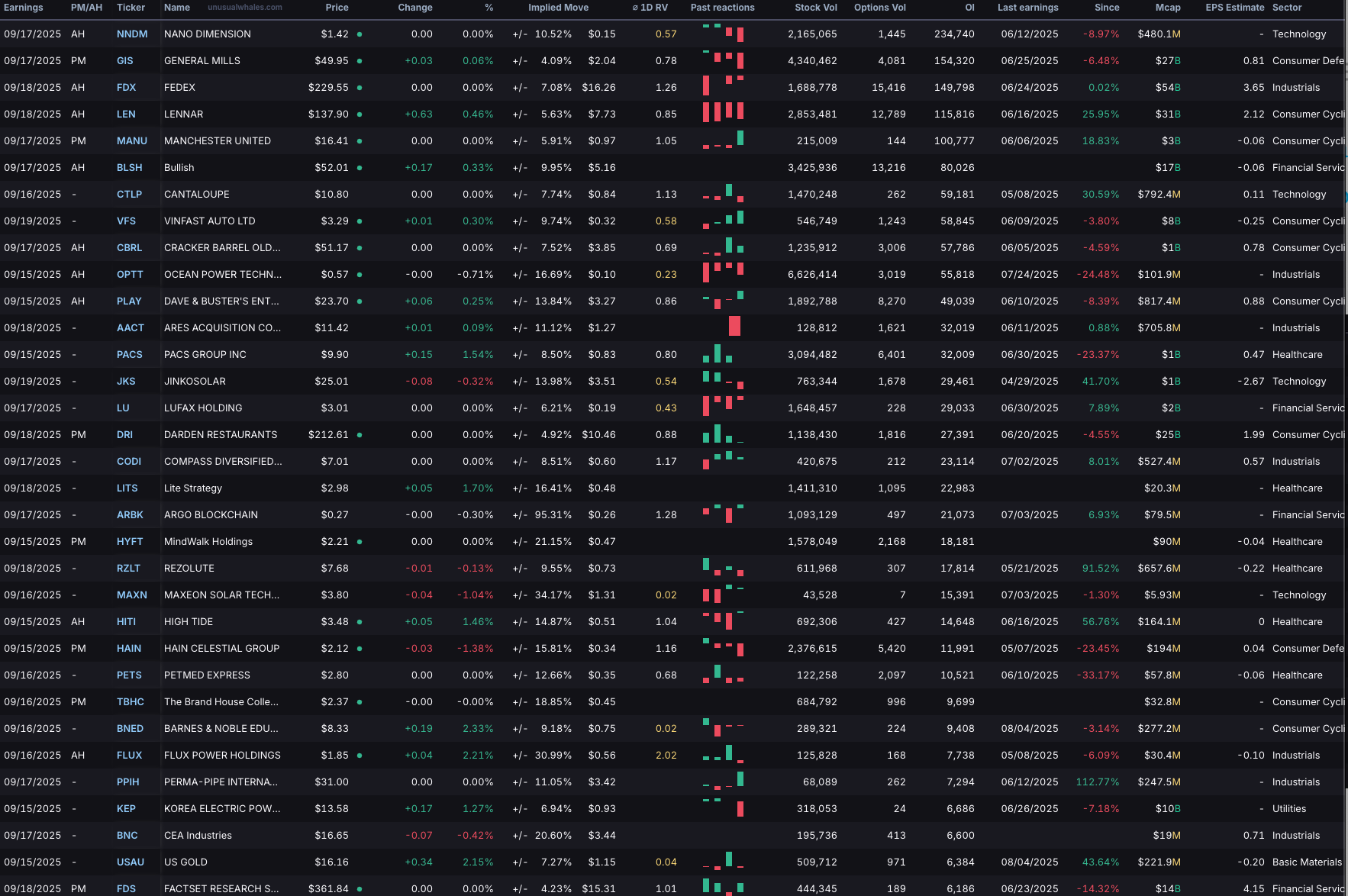Open JKS ticker link
1348x896 pixels.
tap(126, 382)
